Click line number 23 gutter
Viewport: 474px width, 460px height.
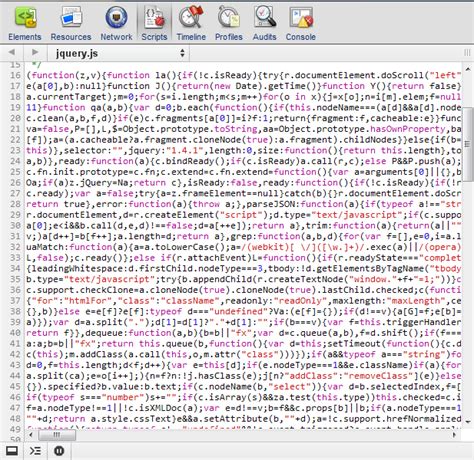coord(15,150)
